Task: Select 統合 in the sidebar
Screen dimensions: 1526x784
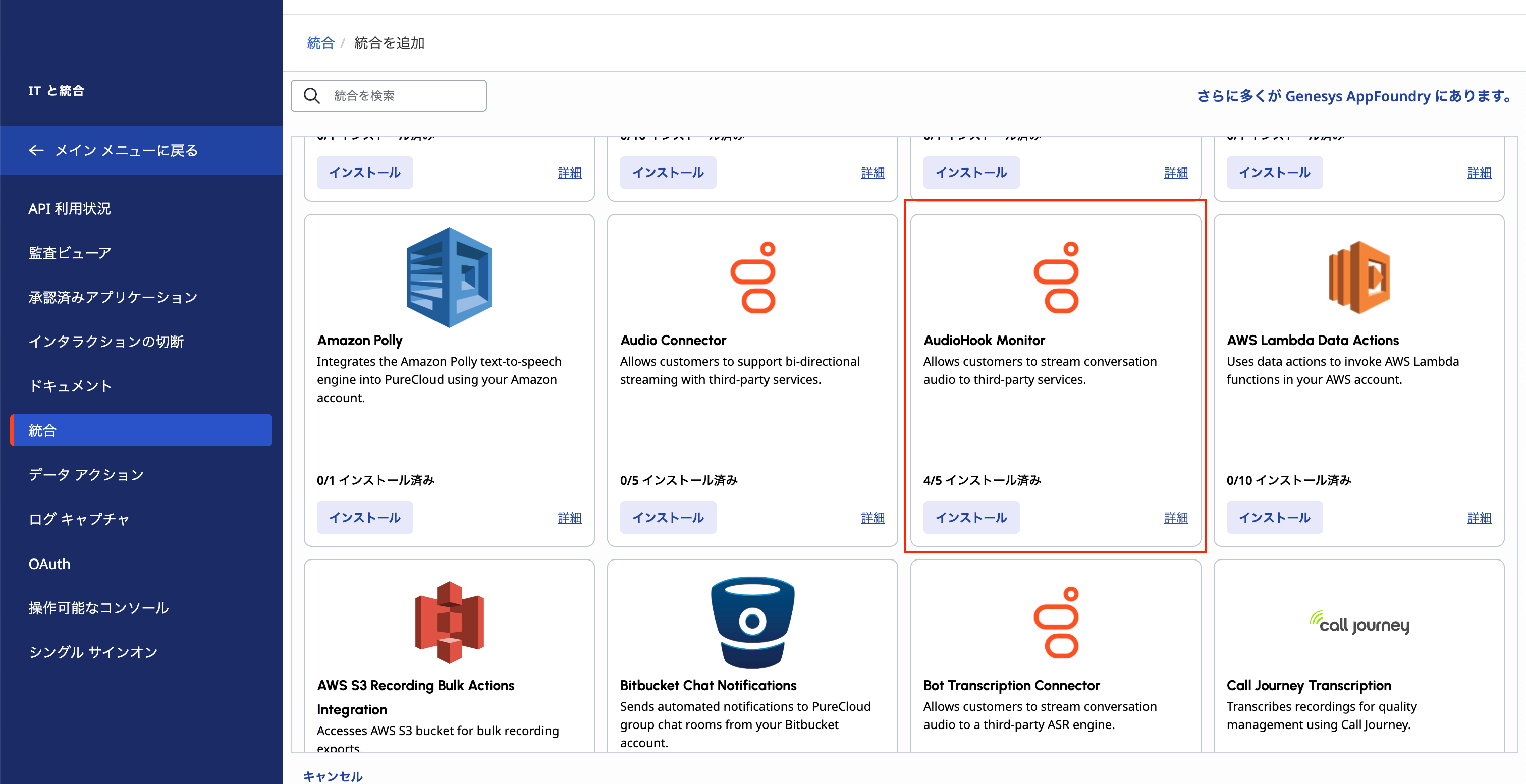Action: tap(141, 430)
